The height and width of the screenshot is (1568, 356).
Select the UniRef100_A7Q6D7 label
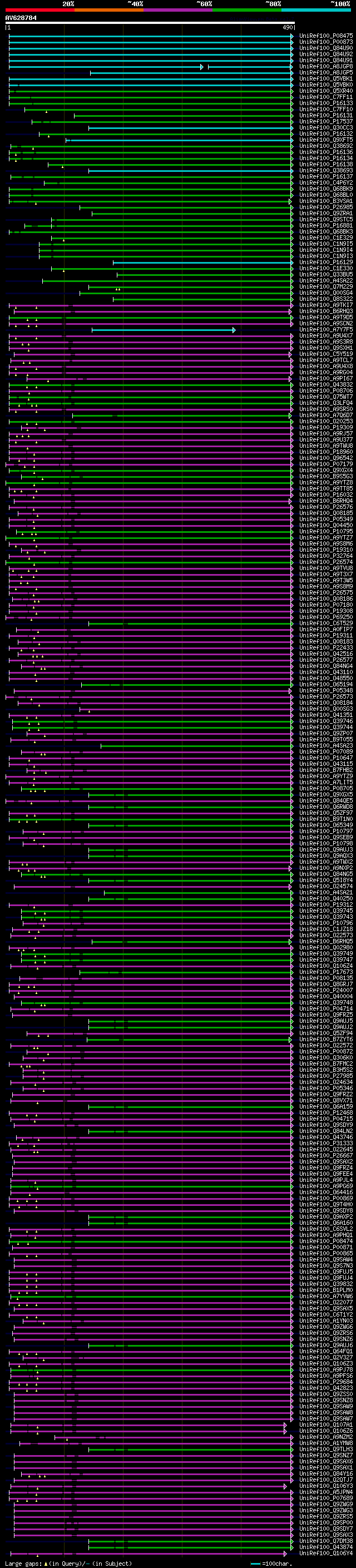point(326,416)
